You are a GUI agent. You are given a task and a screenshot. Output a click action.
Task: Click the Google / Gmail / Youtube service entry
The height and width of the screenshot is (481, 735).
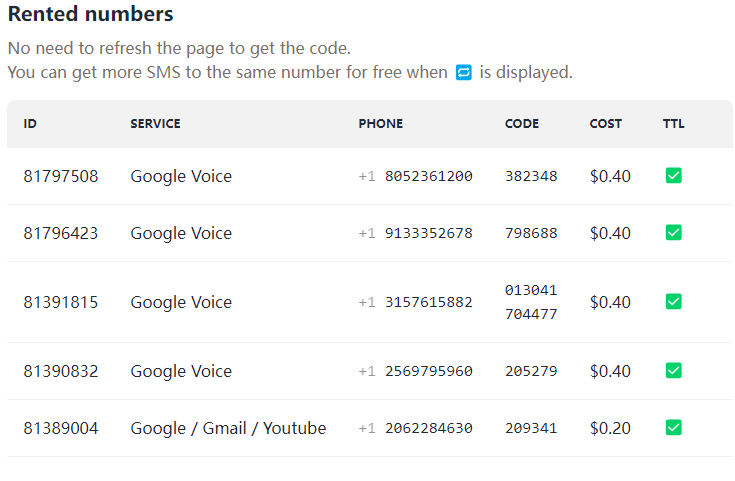click(x=228, y=428)
